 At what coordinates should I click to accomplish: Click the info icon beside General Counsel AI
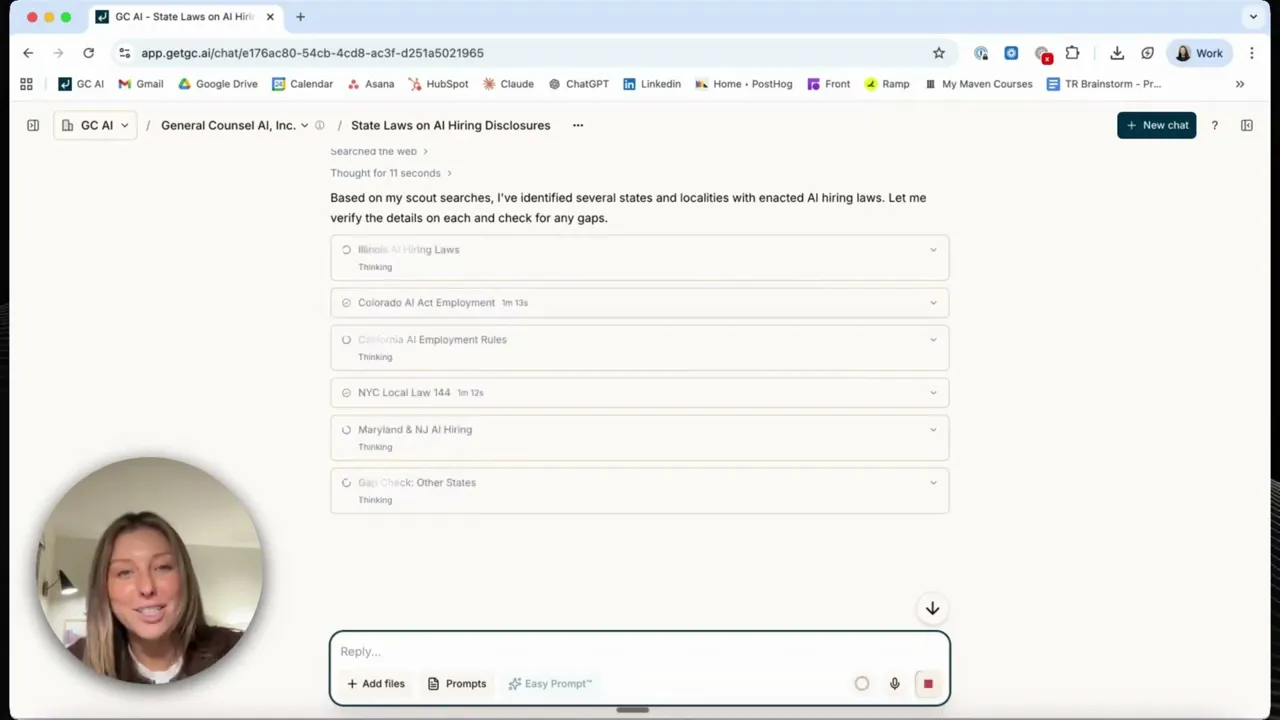click(x=320, y=125)
